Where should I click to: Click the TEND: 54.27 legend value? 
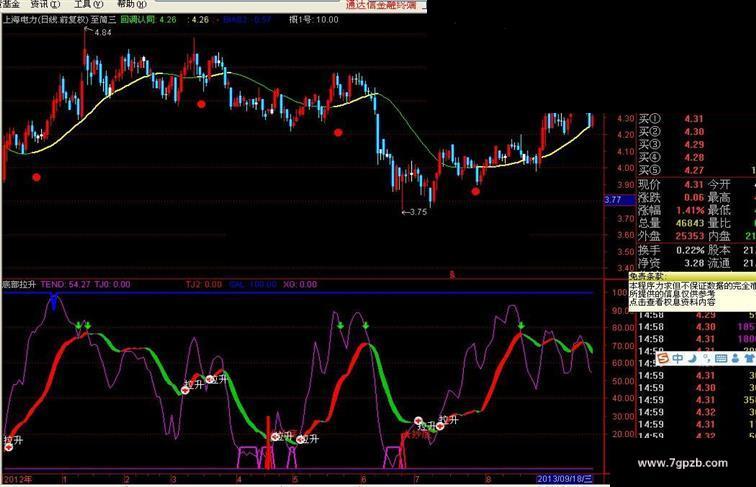(x=66, y=284)
